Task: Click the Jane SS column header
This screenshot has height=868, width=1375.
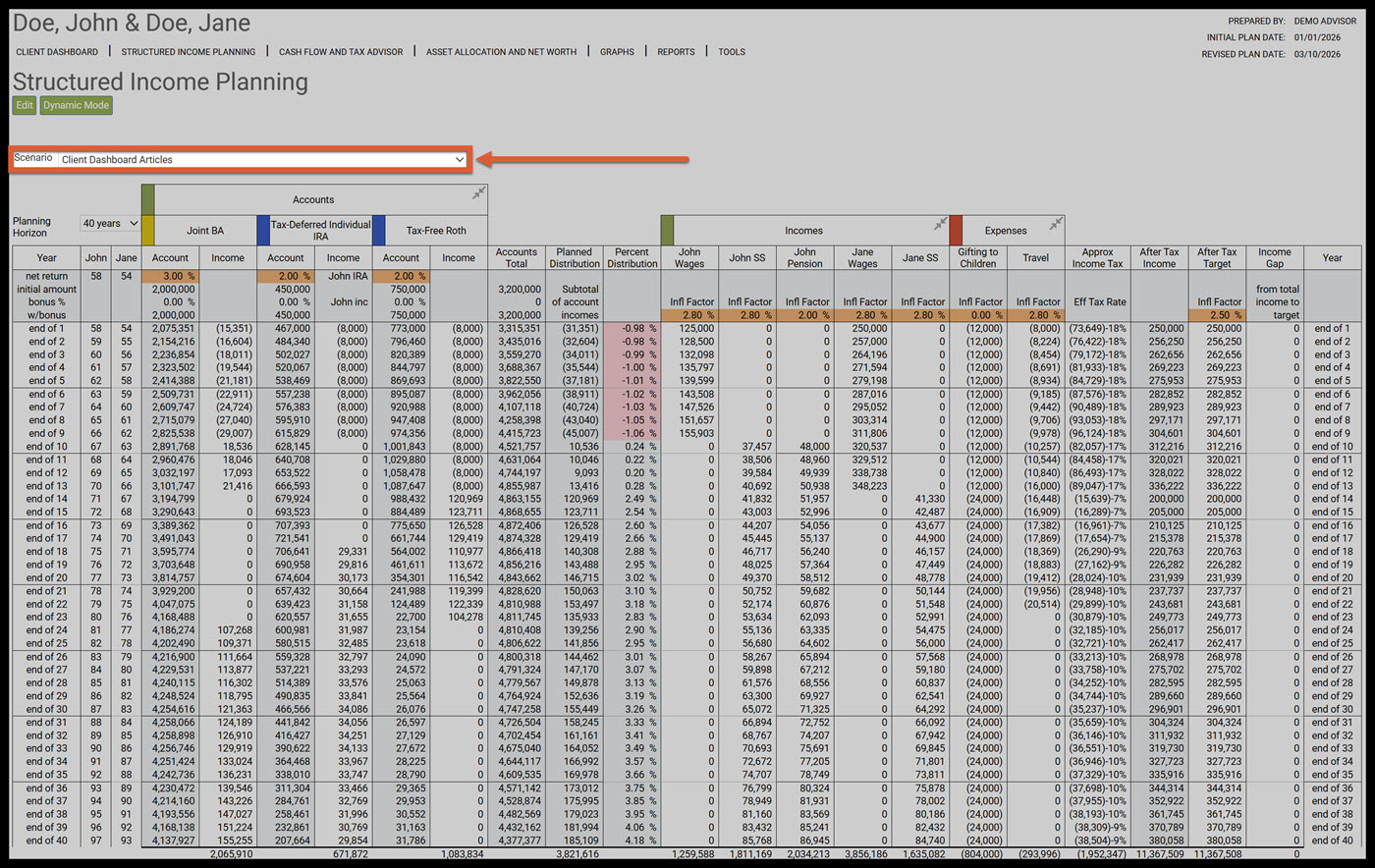Action: tap(920, 258)
